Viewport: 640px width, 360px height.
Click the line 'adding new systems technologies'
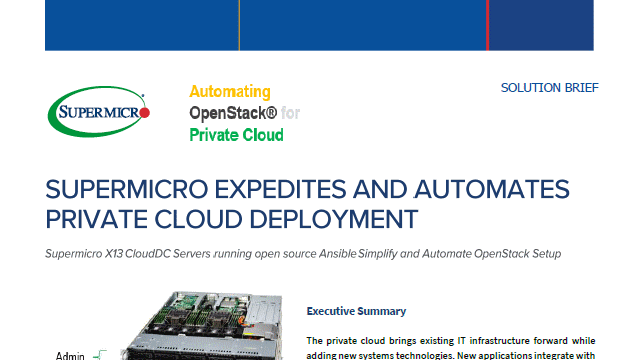coord(451,356)
